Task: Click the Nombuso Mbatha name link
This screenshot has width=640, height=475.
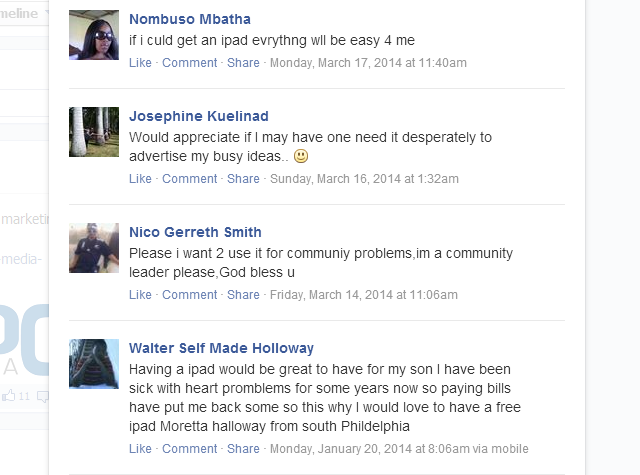Action: 190,19
